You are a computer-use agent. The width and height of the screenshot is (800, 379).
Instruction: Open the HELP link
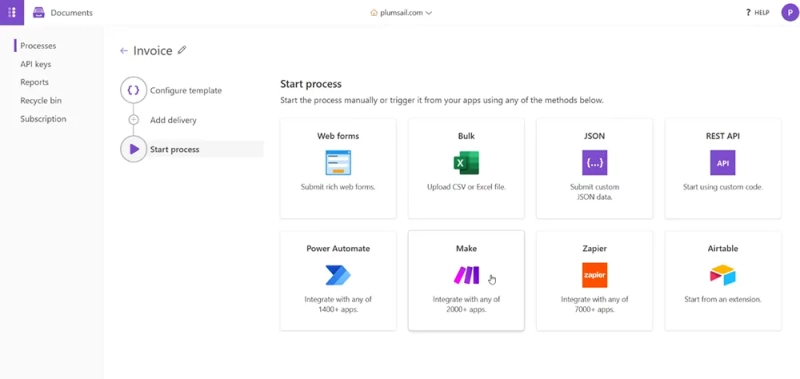click(758, 13)
